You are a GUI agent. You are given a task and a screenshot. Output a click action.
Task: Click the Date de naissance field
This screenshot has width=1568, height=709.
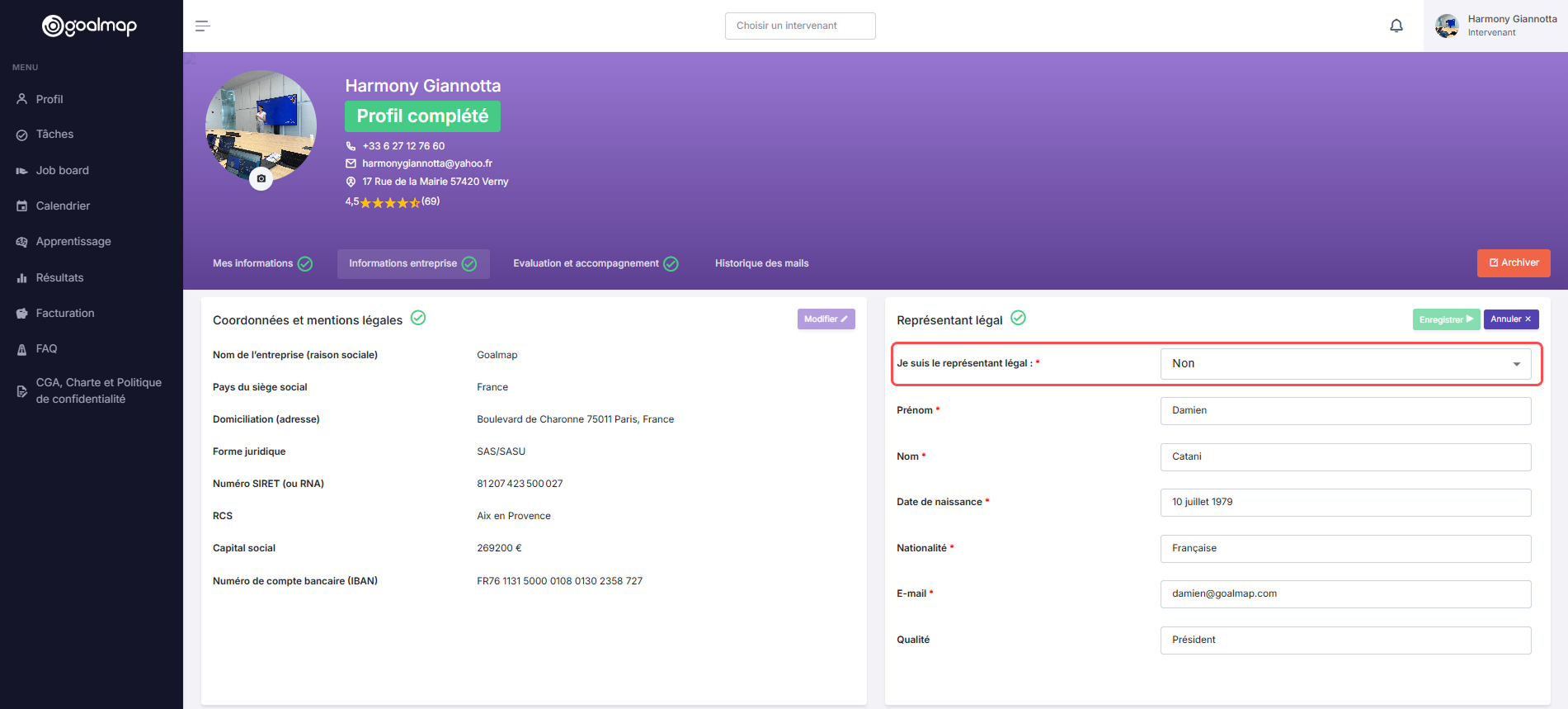(1345, 503)
